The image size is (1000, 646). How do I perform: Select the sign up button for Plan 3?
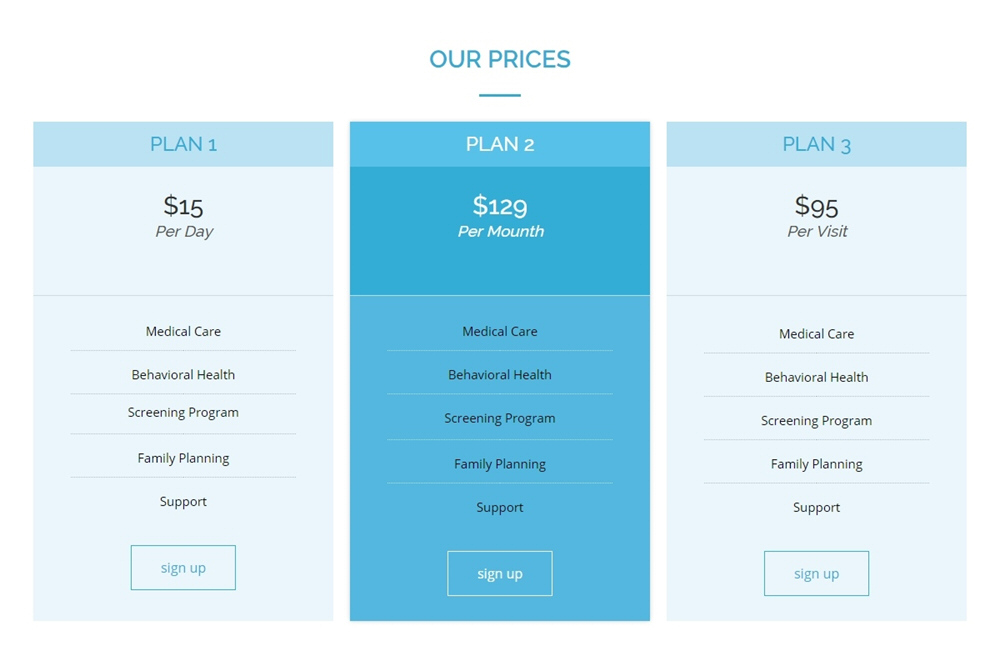(816, 574)
